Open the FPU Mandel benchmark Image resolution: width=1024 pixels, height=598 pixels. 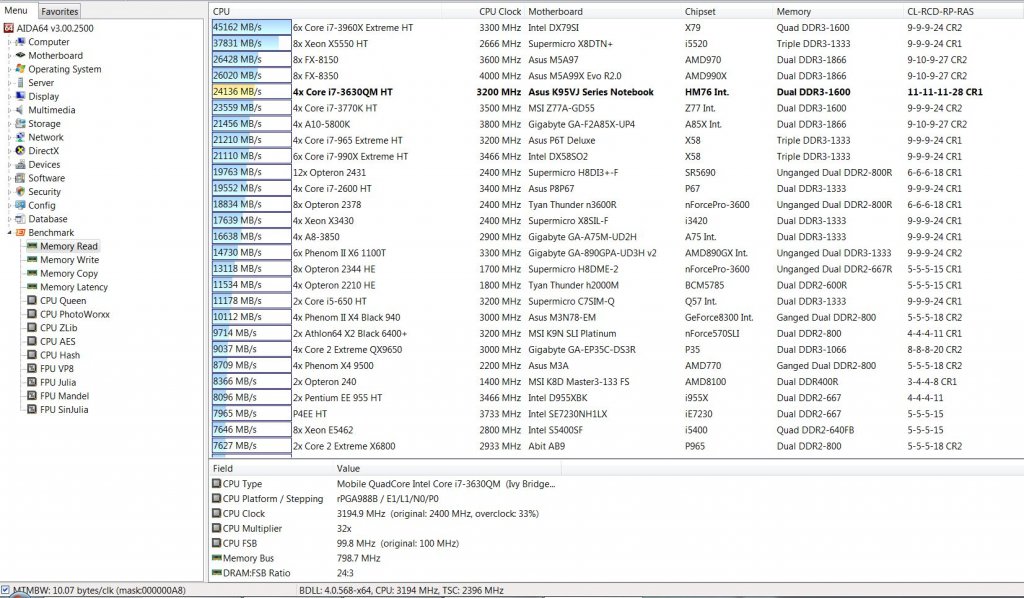(x=64, y=396)
